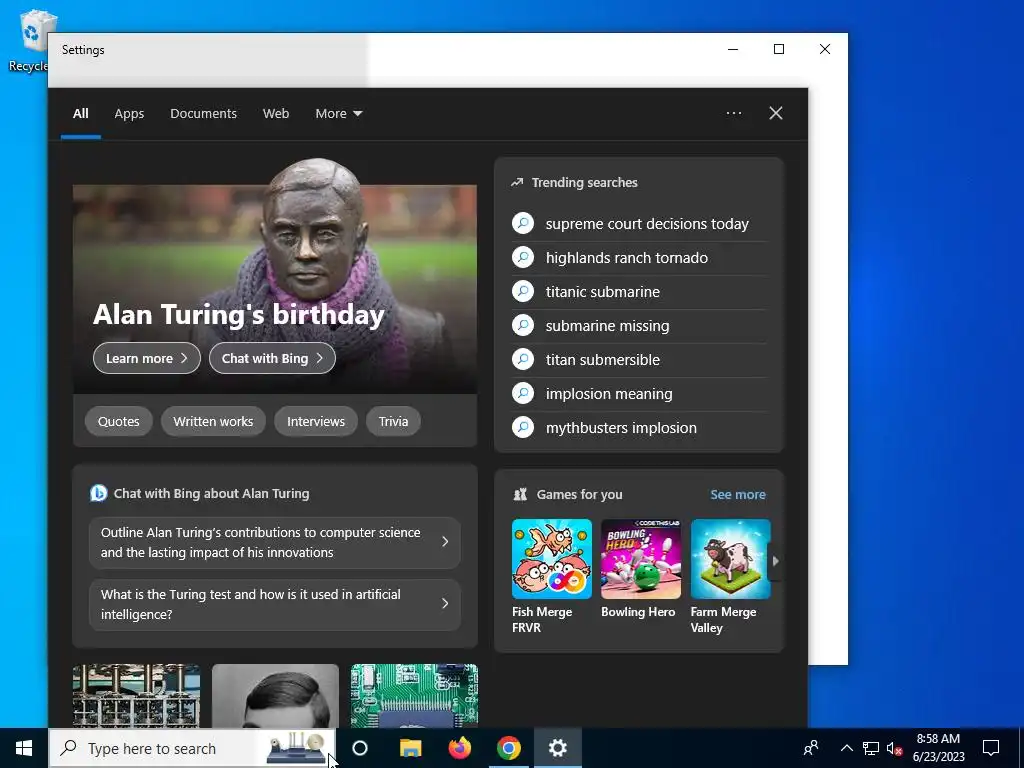Open the Fish Merge FRVR game thumbnail
Viewport: 1024px width, 768px height.
point(552,559)
